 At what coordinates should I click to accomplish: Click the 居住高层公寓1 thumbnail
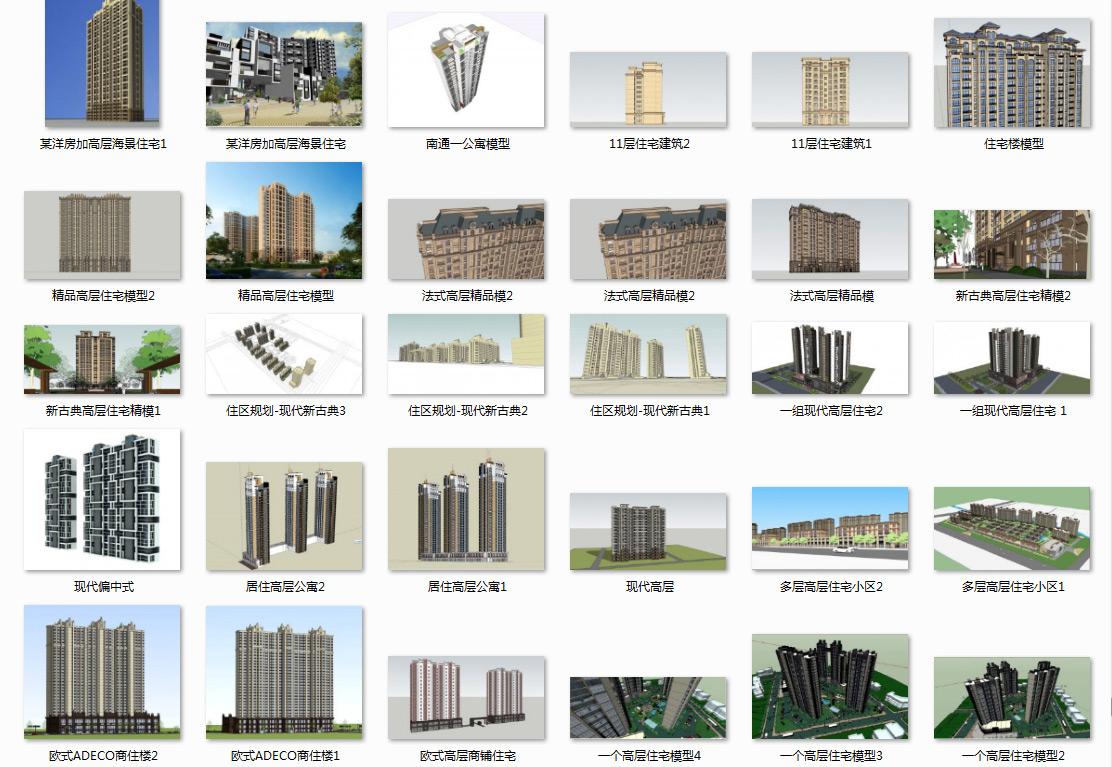pyautogui.click(x=466, y=509)
